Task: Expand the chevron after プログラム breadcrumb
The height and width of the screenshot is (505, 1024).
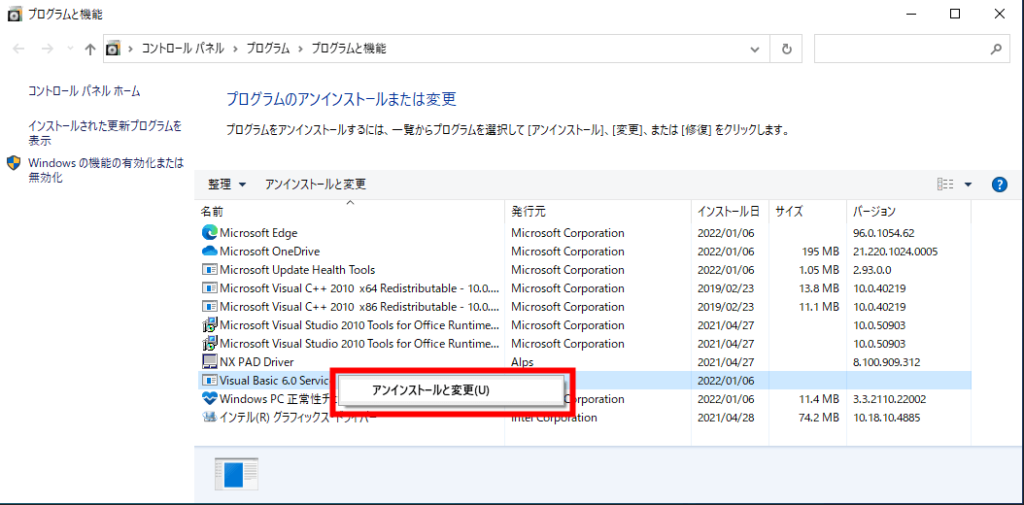Action: pyautogui.click(x=301, y=49)
